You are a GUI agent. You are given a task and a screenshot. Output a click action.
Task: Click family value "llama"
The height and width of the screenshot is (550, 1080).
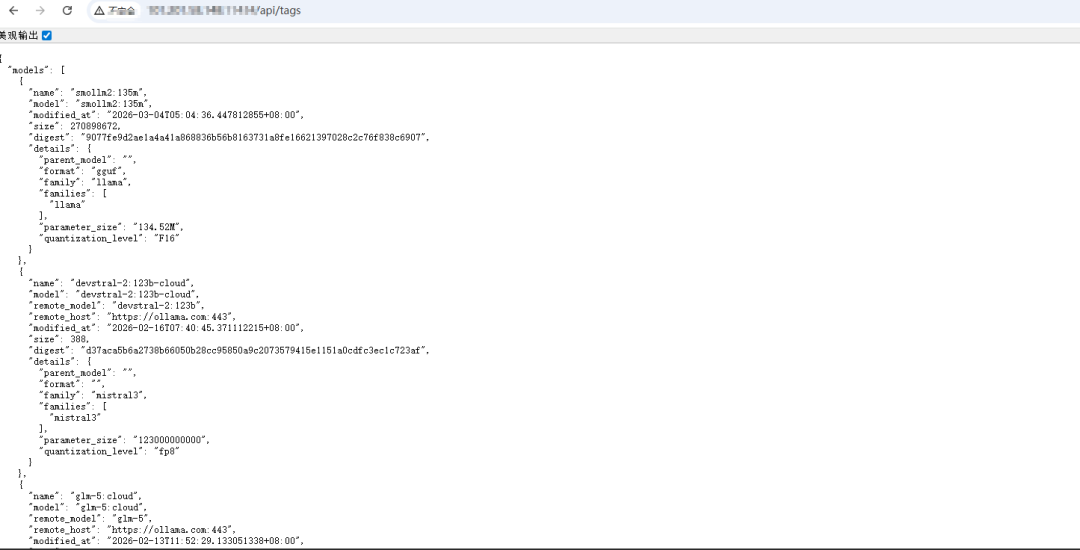(111, 182)
